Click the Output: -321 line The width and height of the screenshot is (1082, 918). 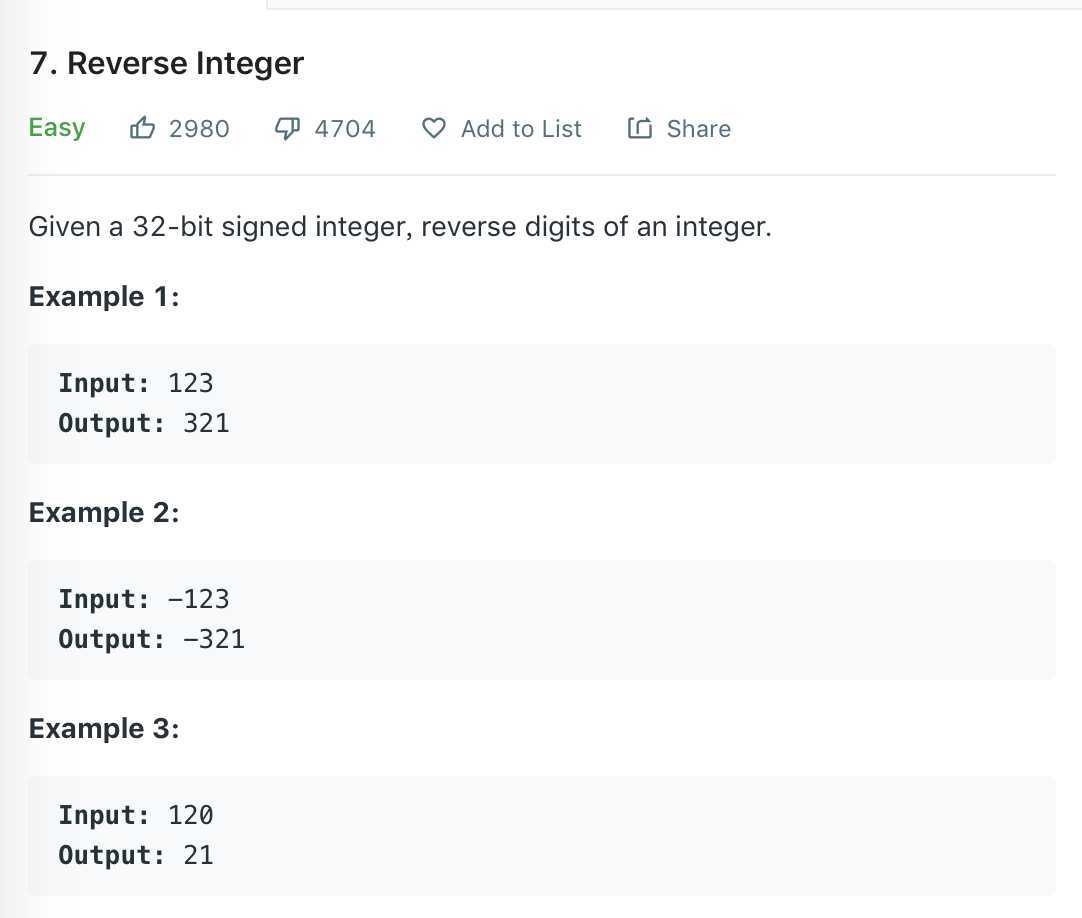point(152,639)
